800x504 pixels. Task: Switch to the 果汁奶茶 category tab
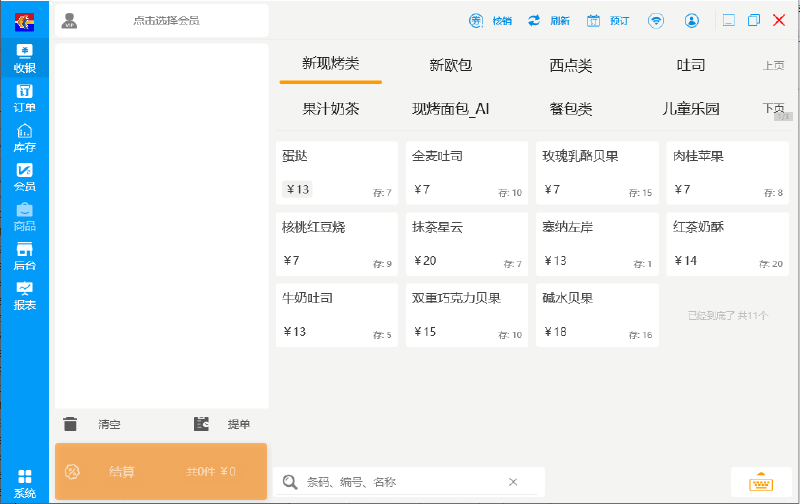click(331, 109)
